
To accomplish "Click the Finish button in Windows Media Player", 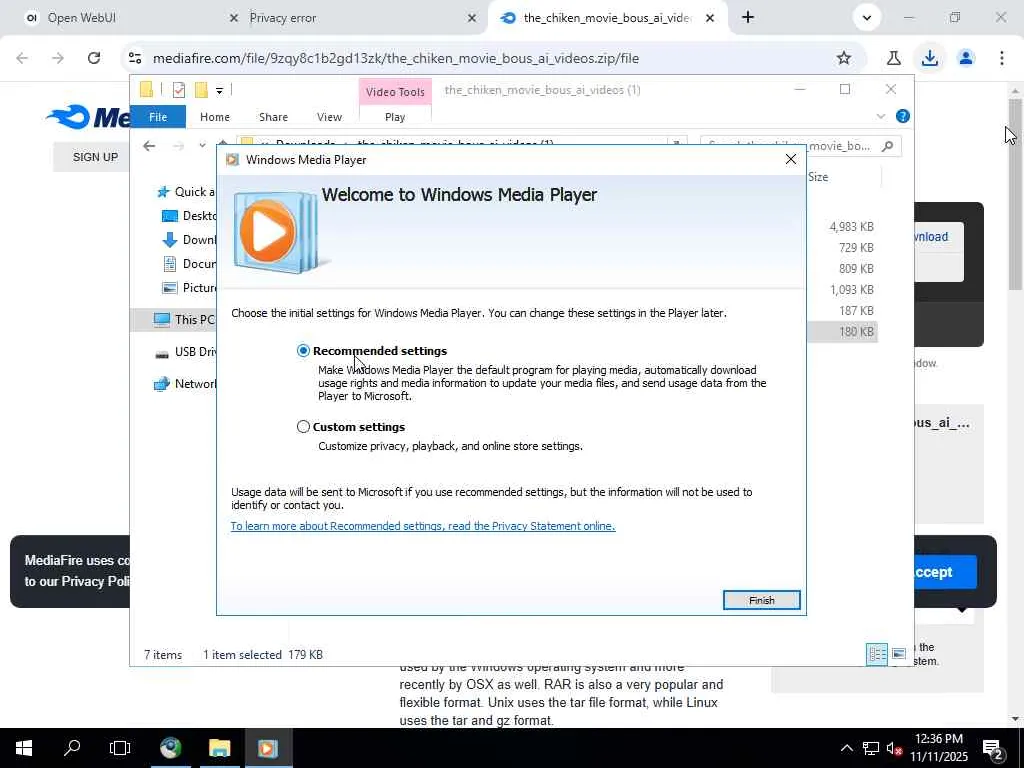I will (761, 600).
